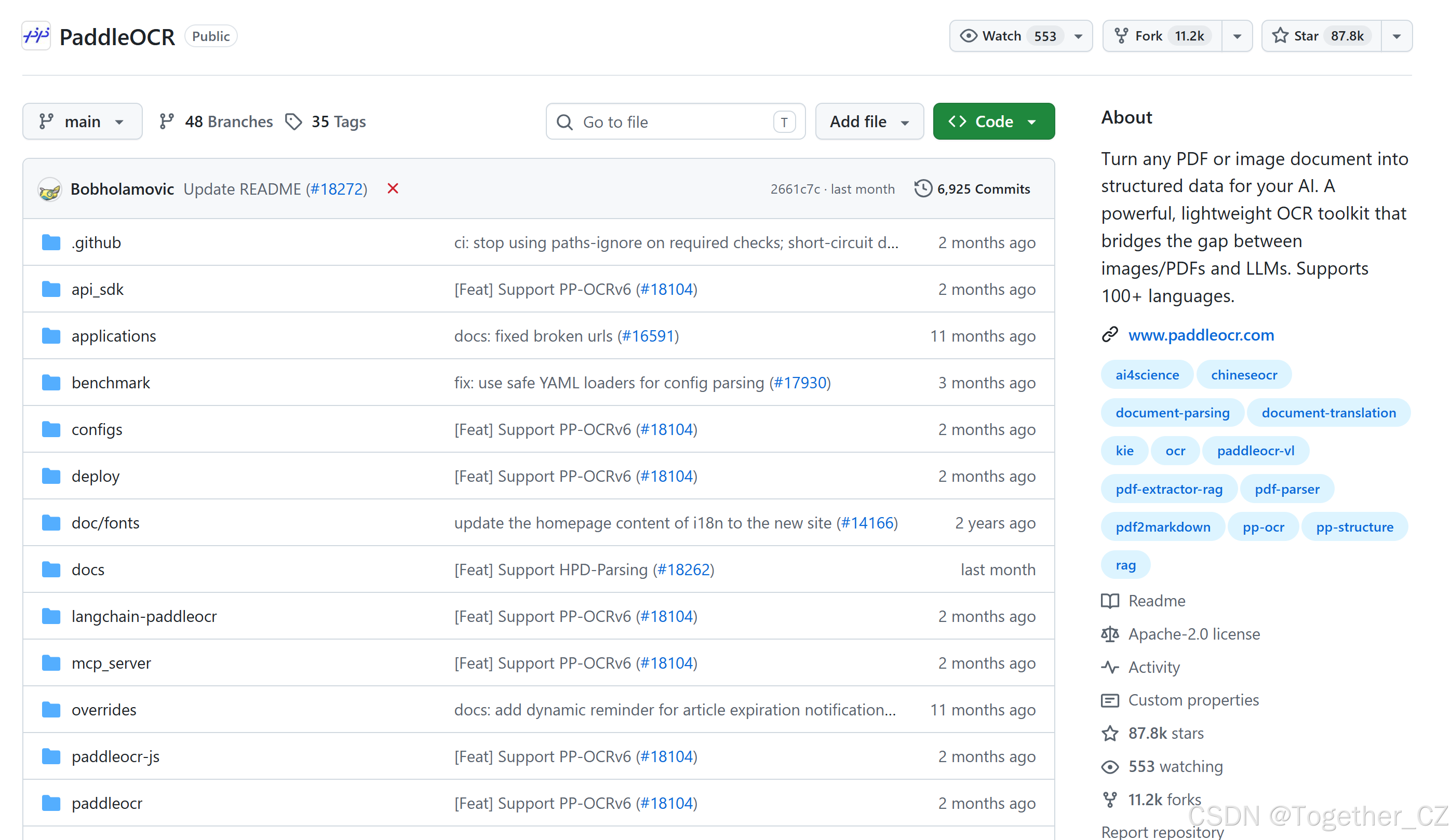Open the kie topic tag

point(1124,451)
